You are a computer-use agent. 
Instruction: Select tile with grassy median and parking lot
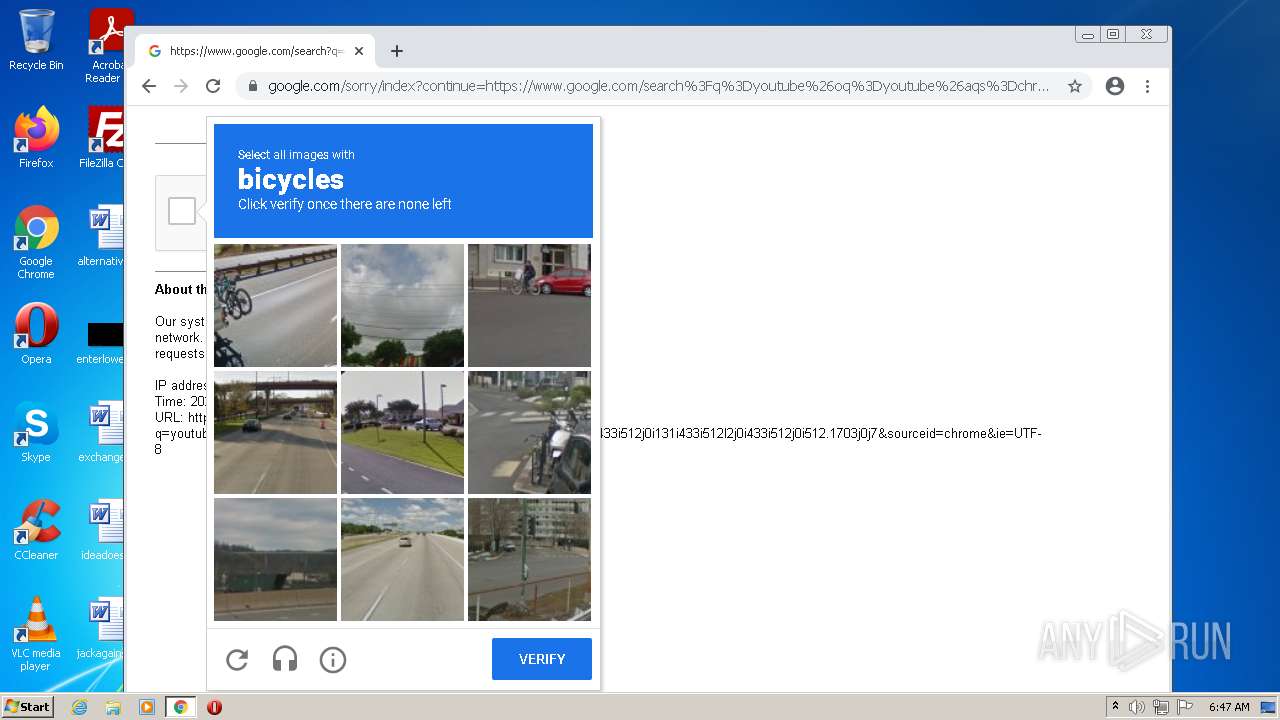click(402, 432)
